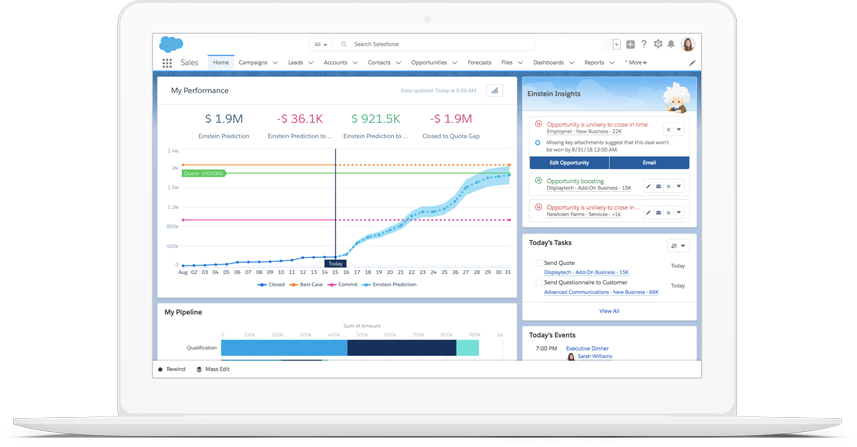Viewport: 857px width, 447px height.
Task: Open the Setup gear icon
Action: pos(658,44)
